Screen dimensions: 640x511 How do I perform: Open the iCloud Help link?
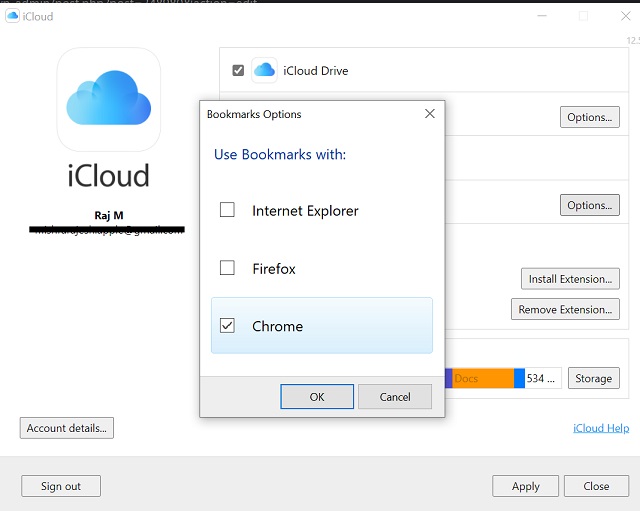[x=601, y=428]
